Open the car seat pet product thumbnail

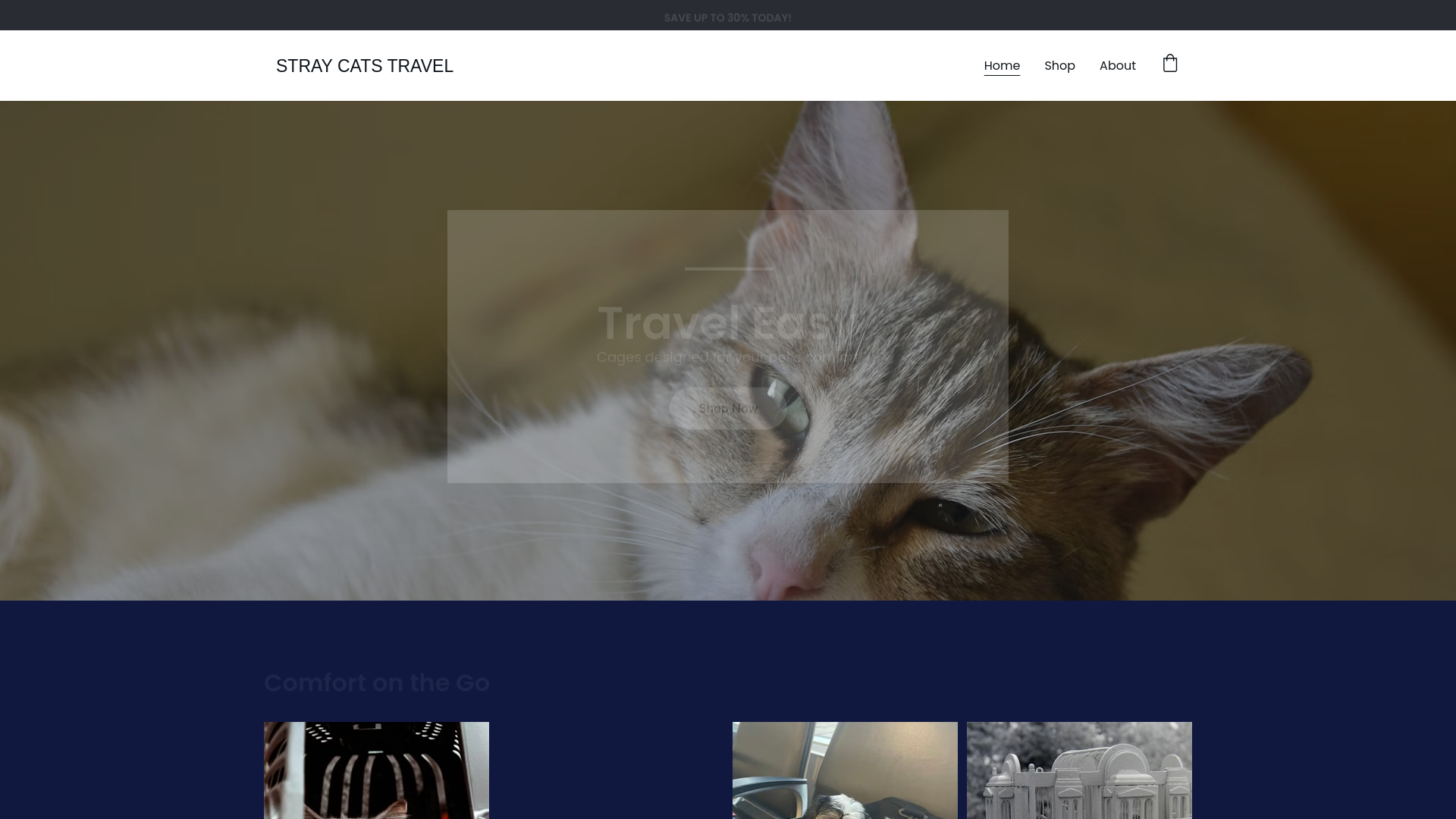coord(845,770)
